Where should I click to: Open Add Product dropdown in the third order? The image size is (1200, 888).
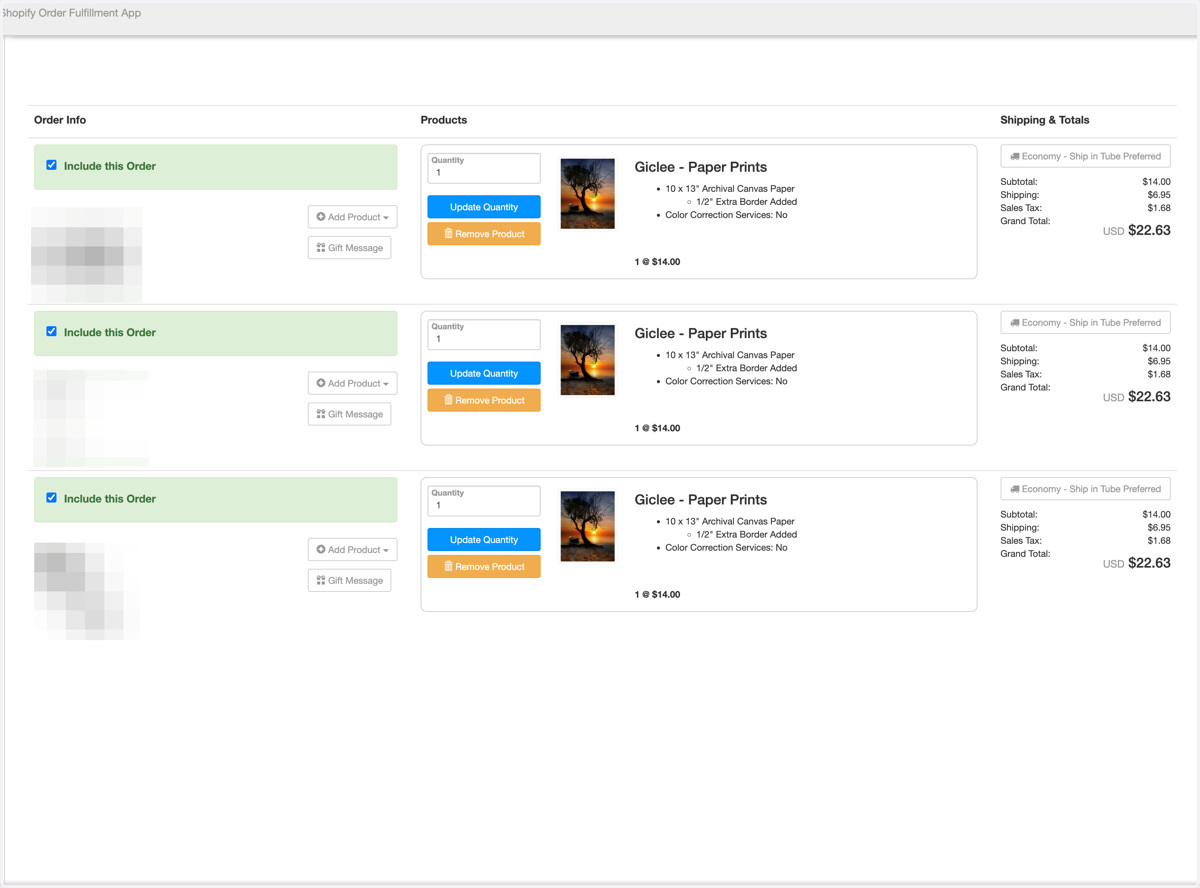[x=352, y=549]
